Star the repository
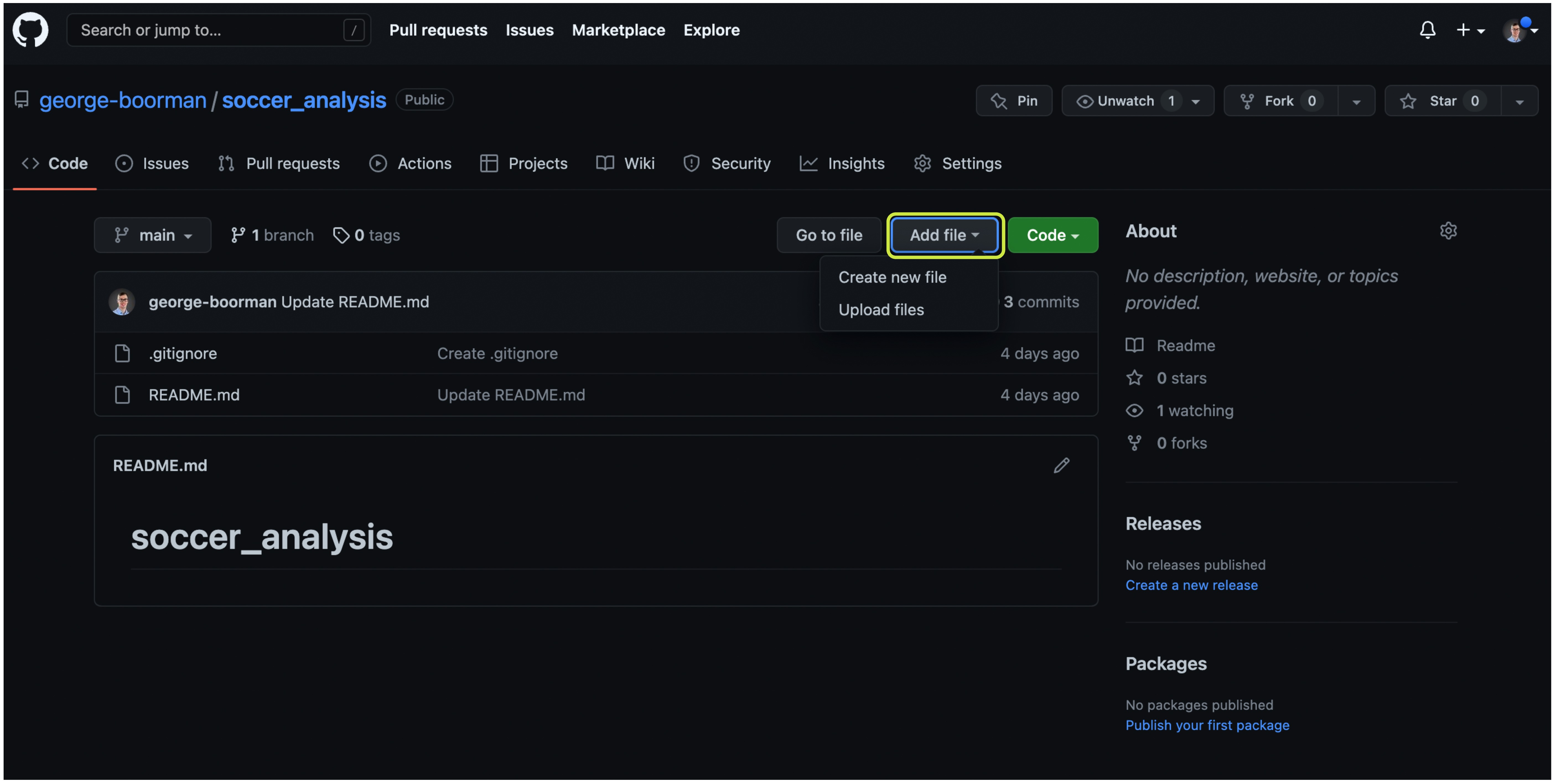 (x=1443, y=101)
